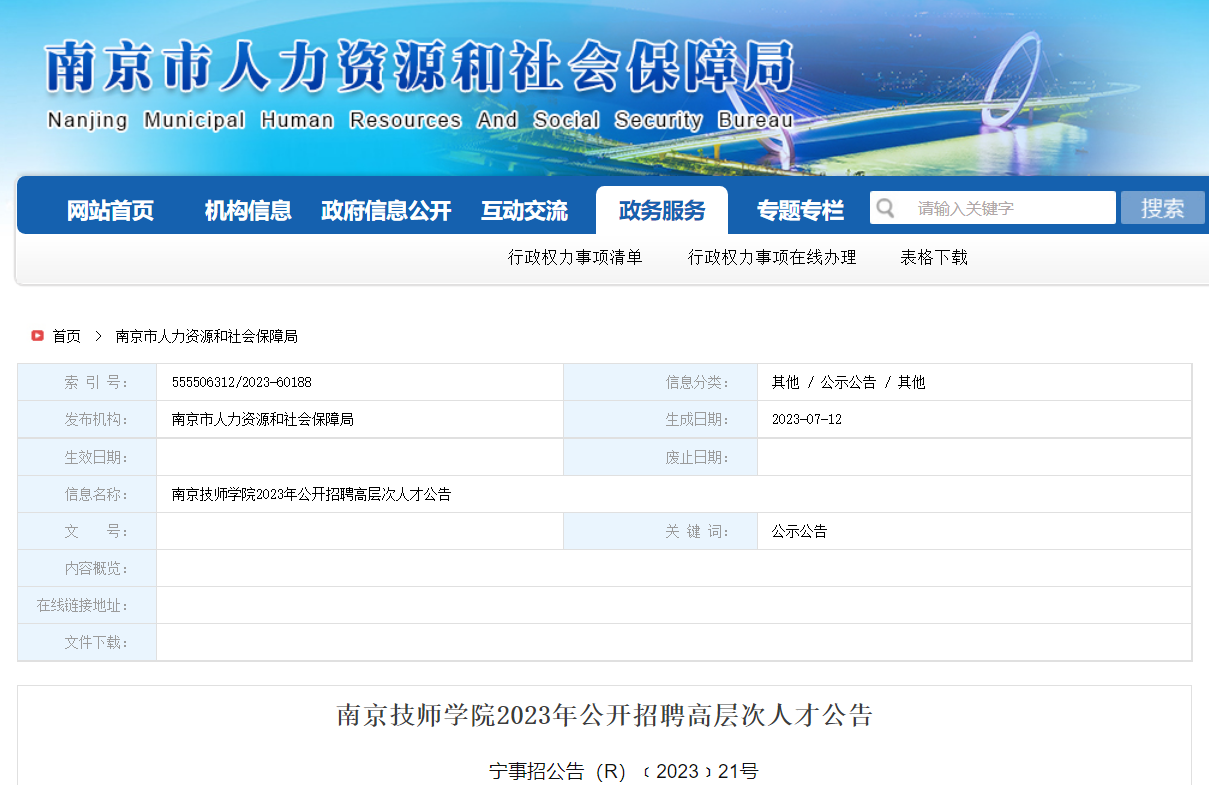Open the 互动交流 nav tab
The height and width of the screenshot is (785, 1209).
524,211
